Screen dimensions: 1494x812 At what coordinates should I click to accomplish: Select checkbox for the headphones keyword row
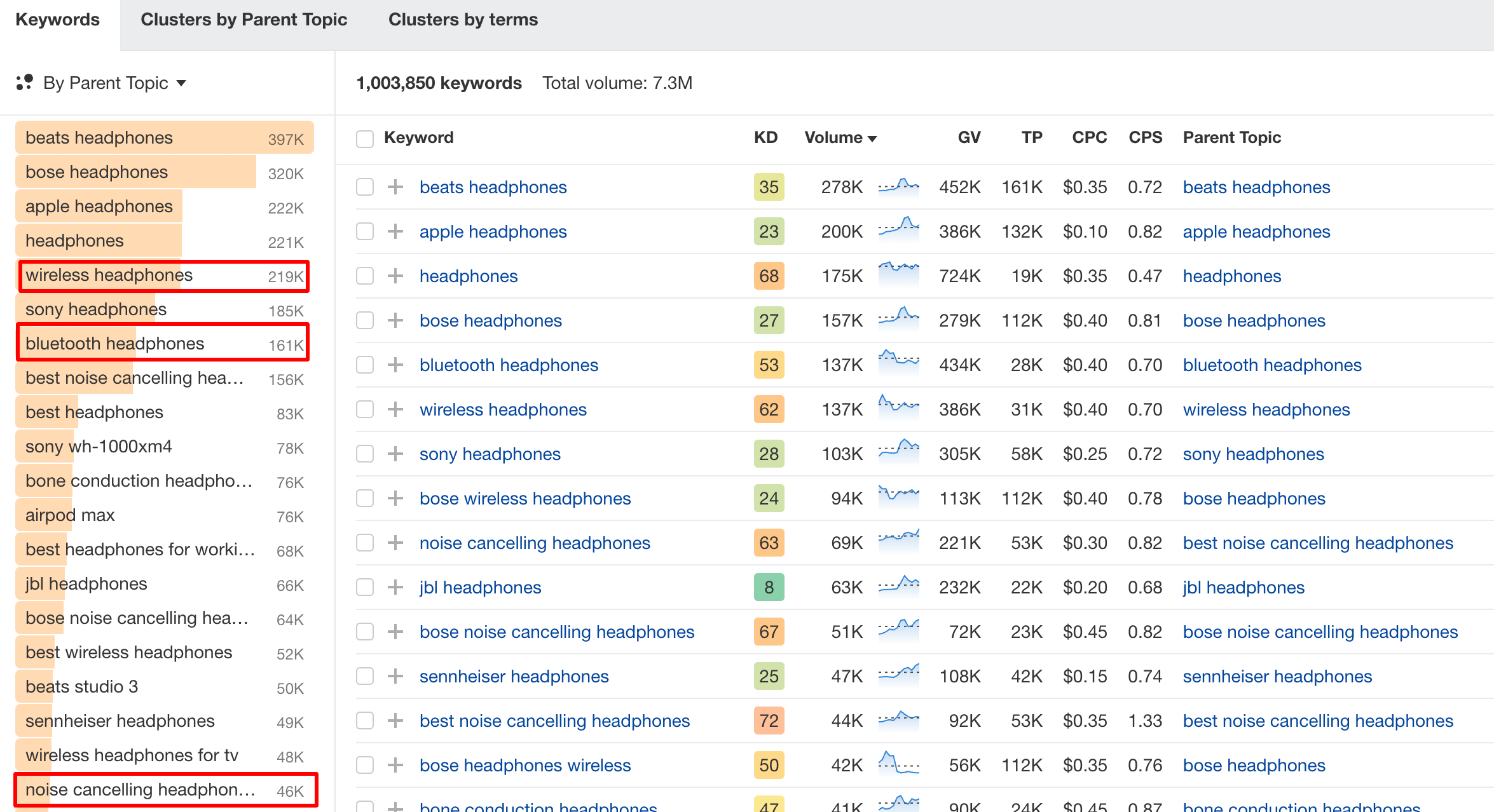(x=365, y=276)
